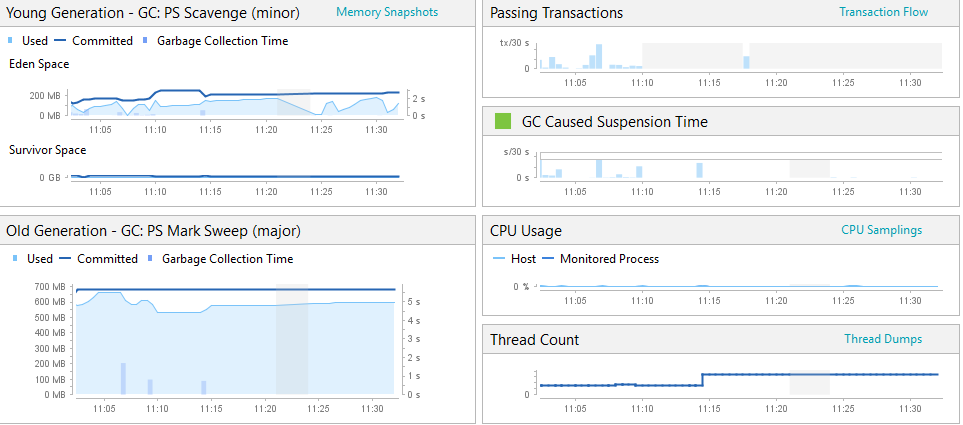
Task: Toggle the Used legend marker in Old Generation
Action: pos(34,259)
